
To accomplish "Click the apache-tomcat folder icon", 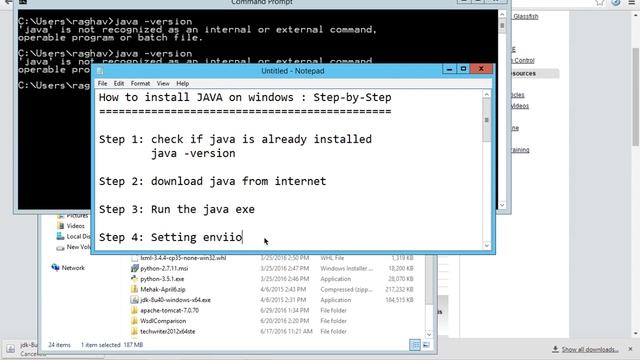I will click(134, 310).
